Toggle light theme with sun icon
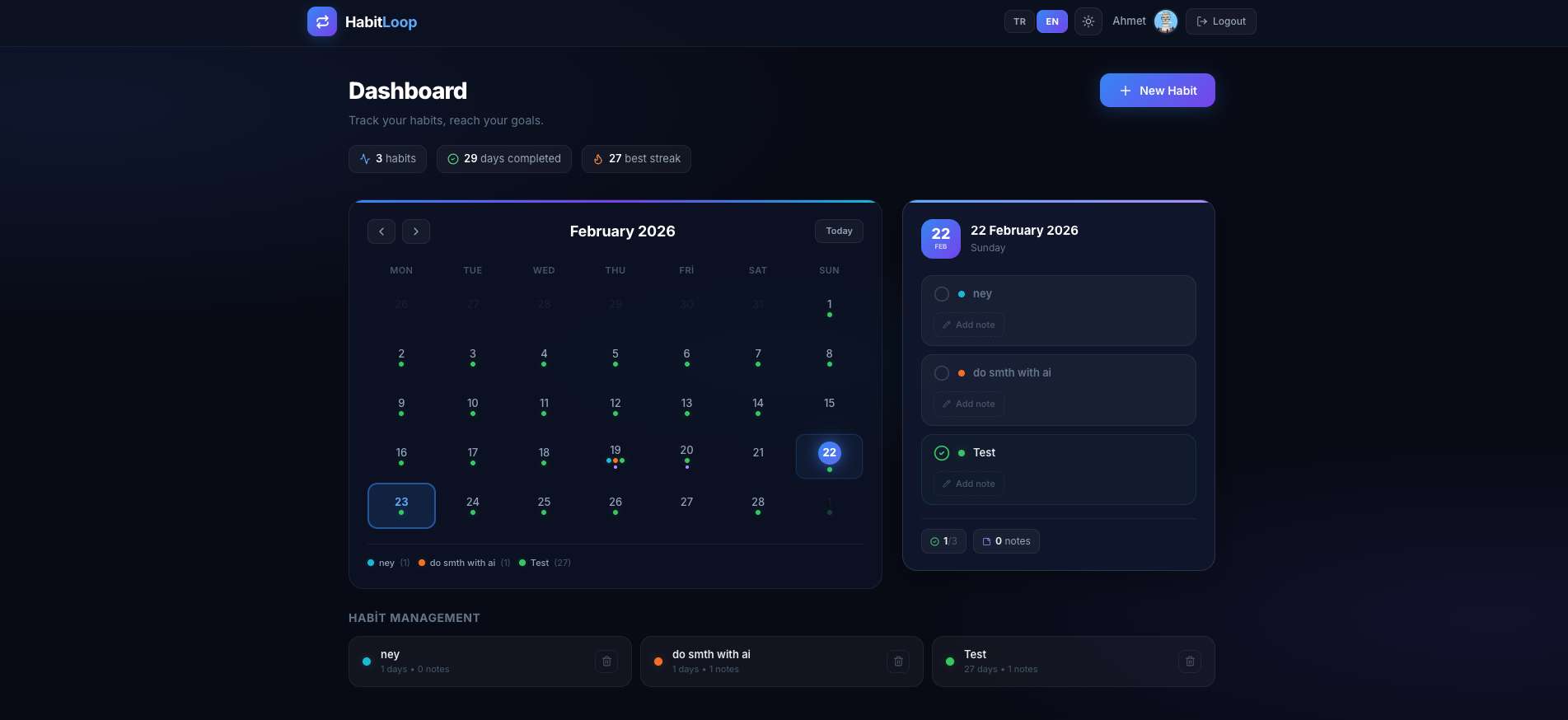This screenshot has width=1568, height=720. 1088,21
